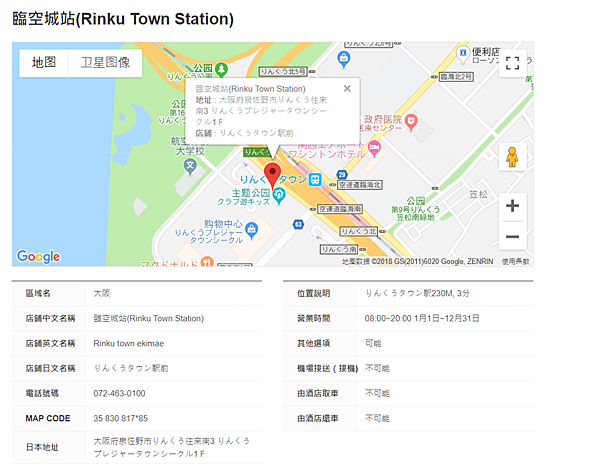Click the 由酒店還車 row value 不可能

[377, 418]
